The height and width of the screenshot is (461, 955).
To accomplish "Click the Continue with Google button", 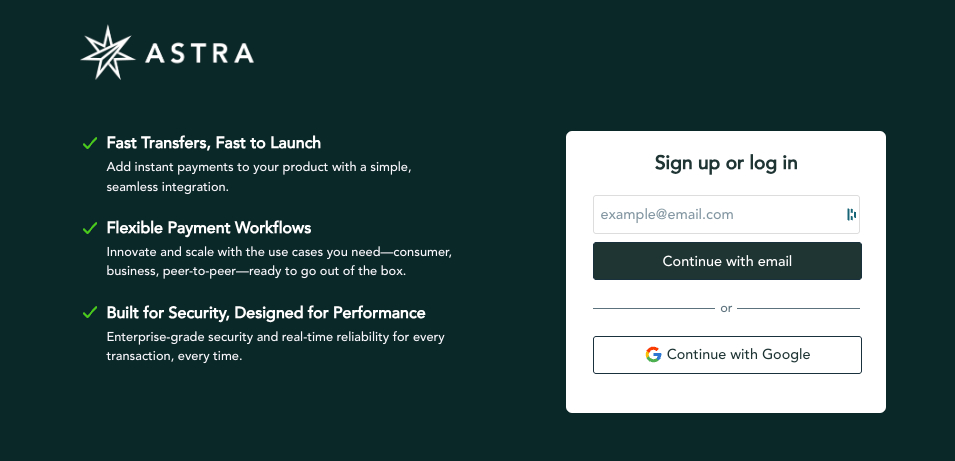I will tap(727, 354).
